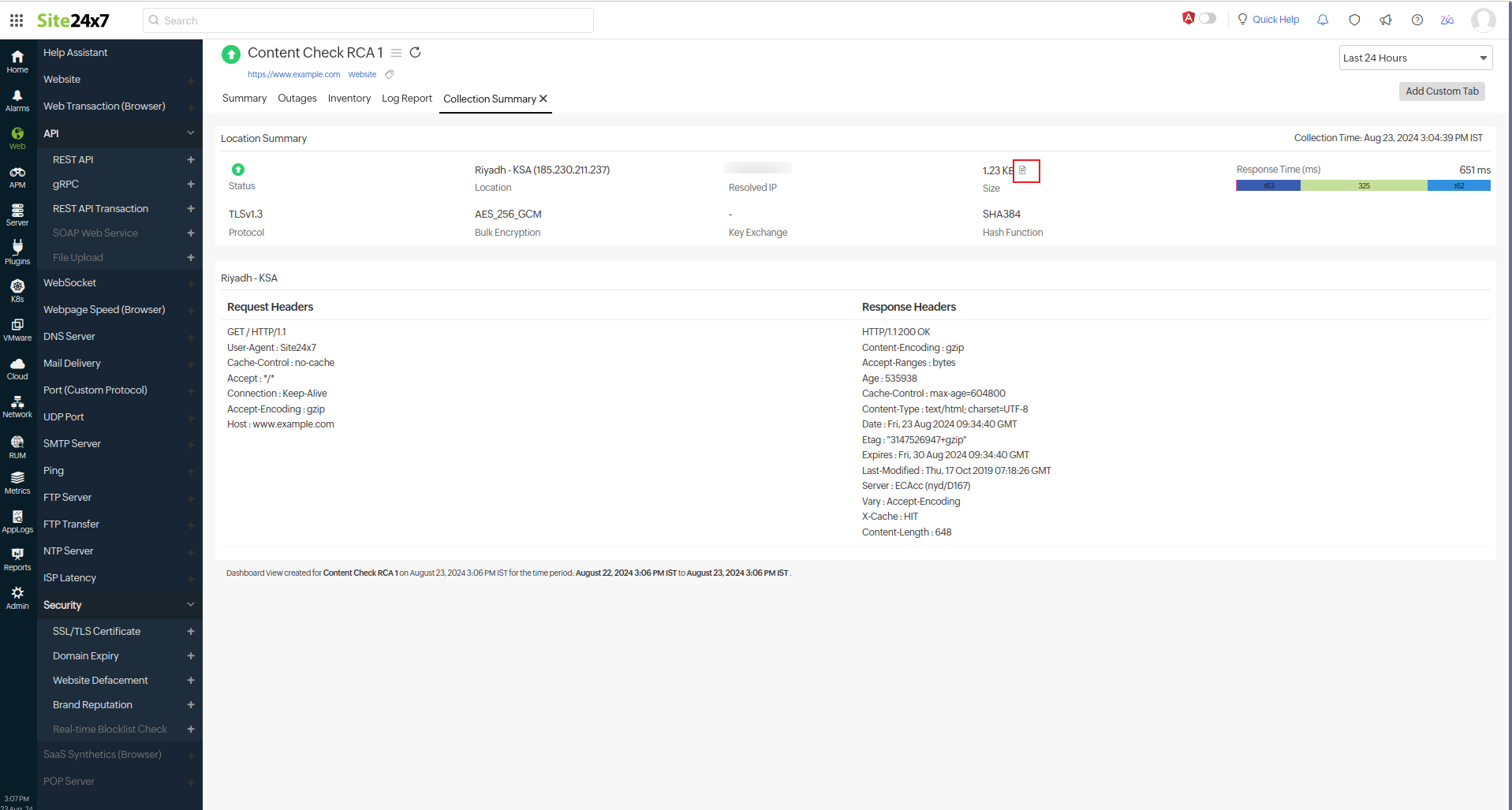The width and height of the screenshot is (1512, 810).
Task: Click the green segment of response time bar
Action: [1363, 186]
